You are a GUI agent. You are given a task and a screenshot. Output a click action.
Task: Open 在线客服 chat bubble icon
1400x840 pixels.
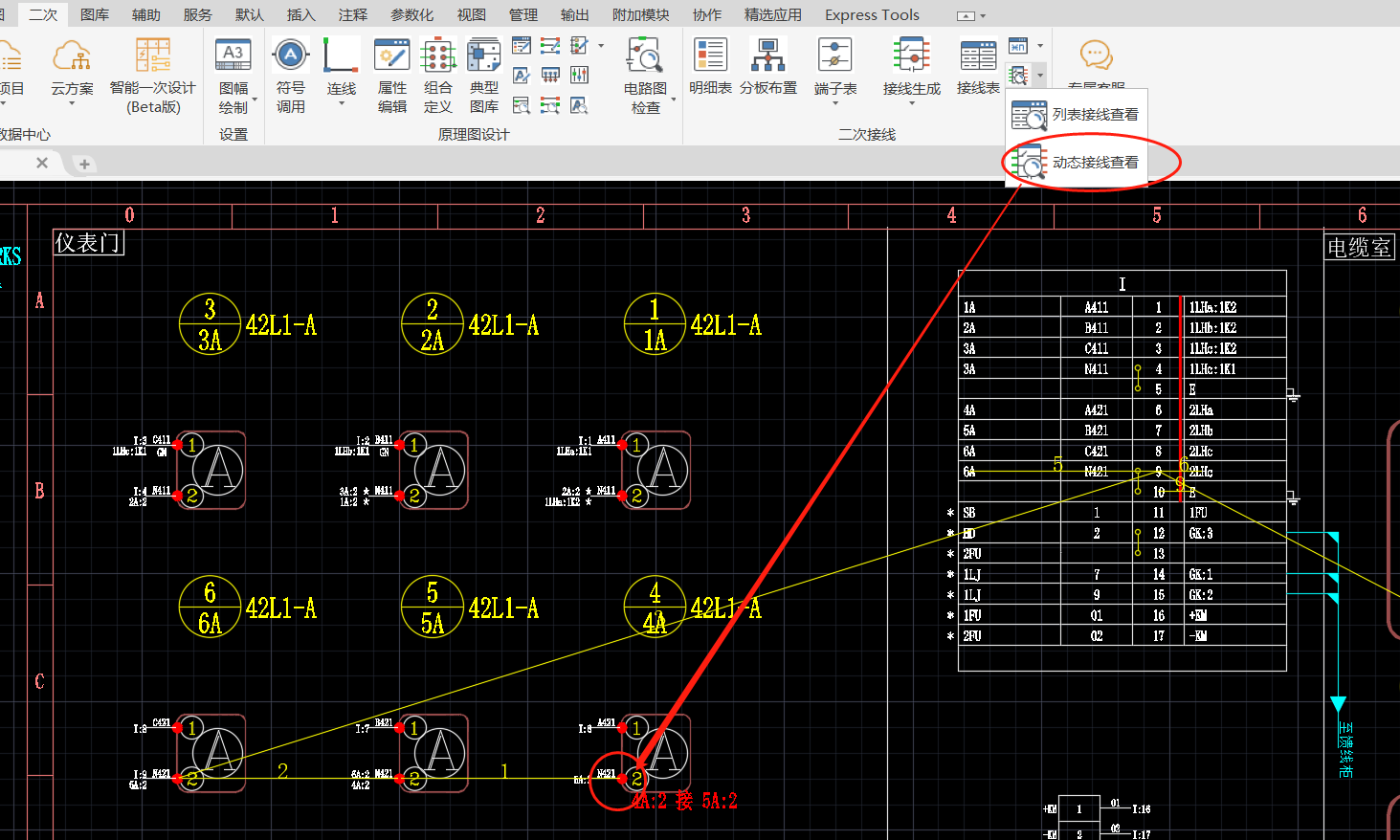pos(1097,55)
